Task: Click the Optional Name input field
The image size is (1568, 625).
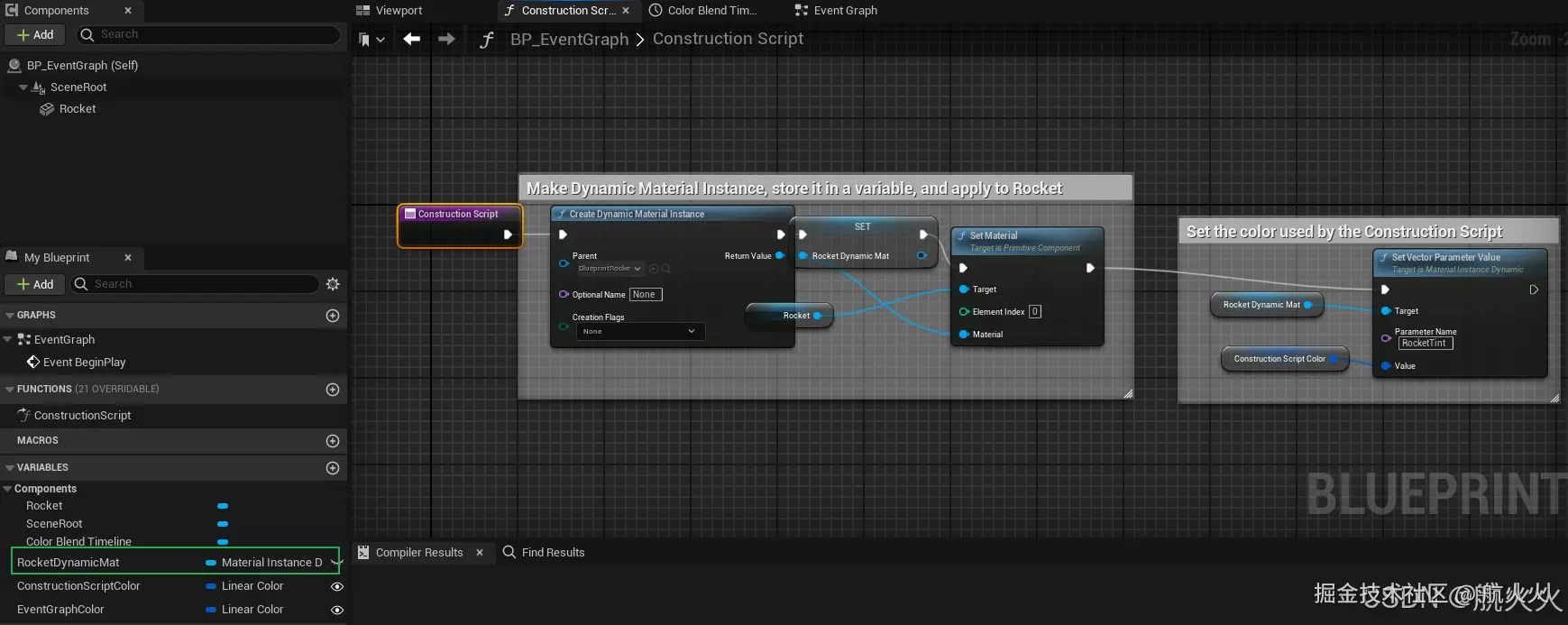Action: click(646, 295)
